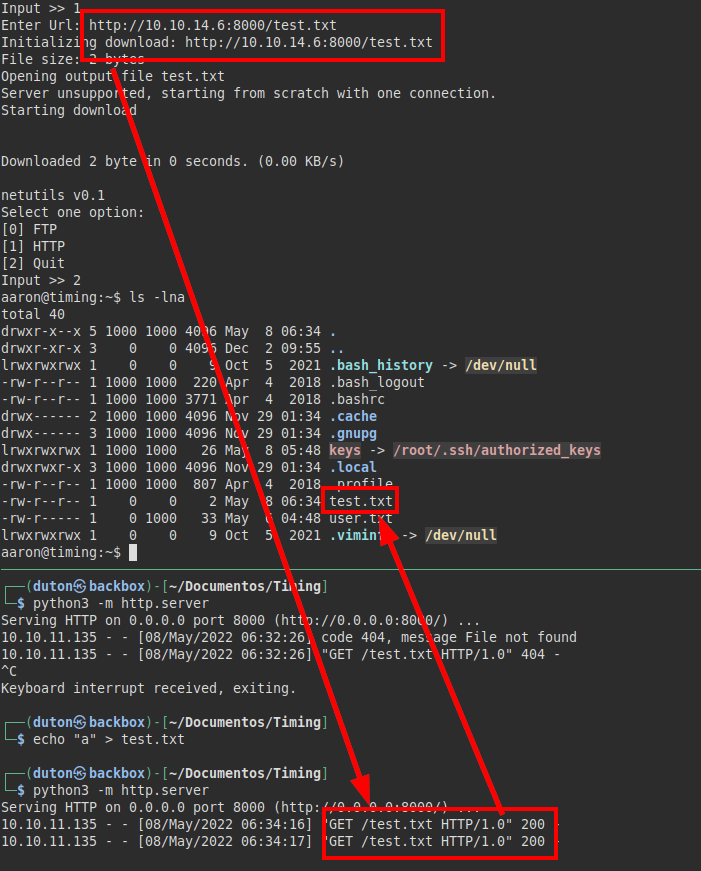Click the ^C interrupt text
The height and width of the screenshot is (871, 701).
tap(9, 672)
